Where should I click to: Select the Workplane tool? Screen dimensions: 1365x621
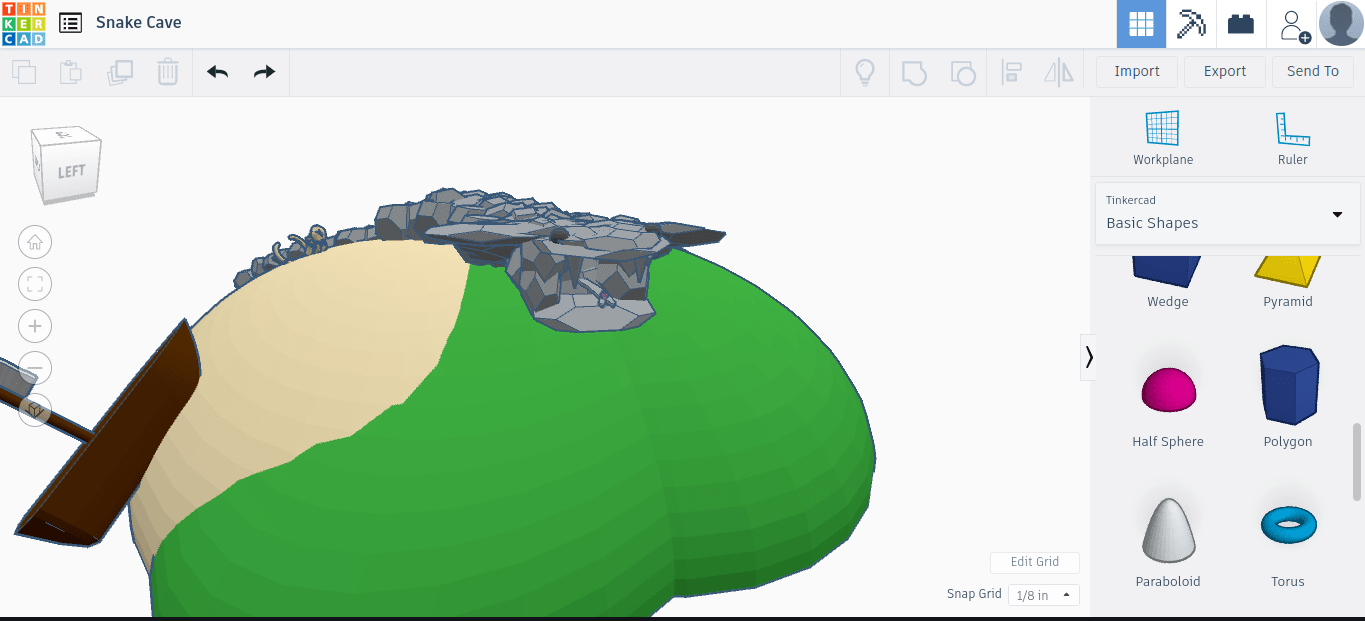coord(1162,135)
